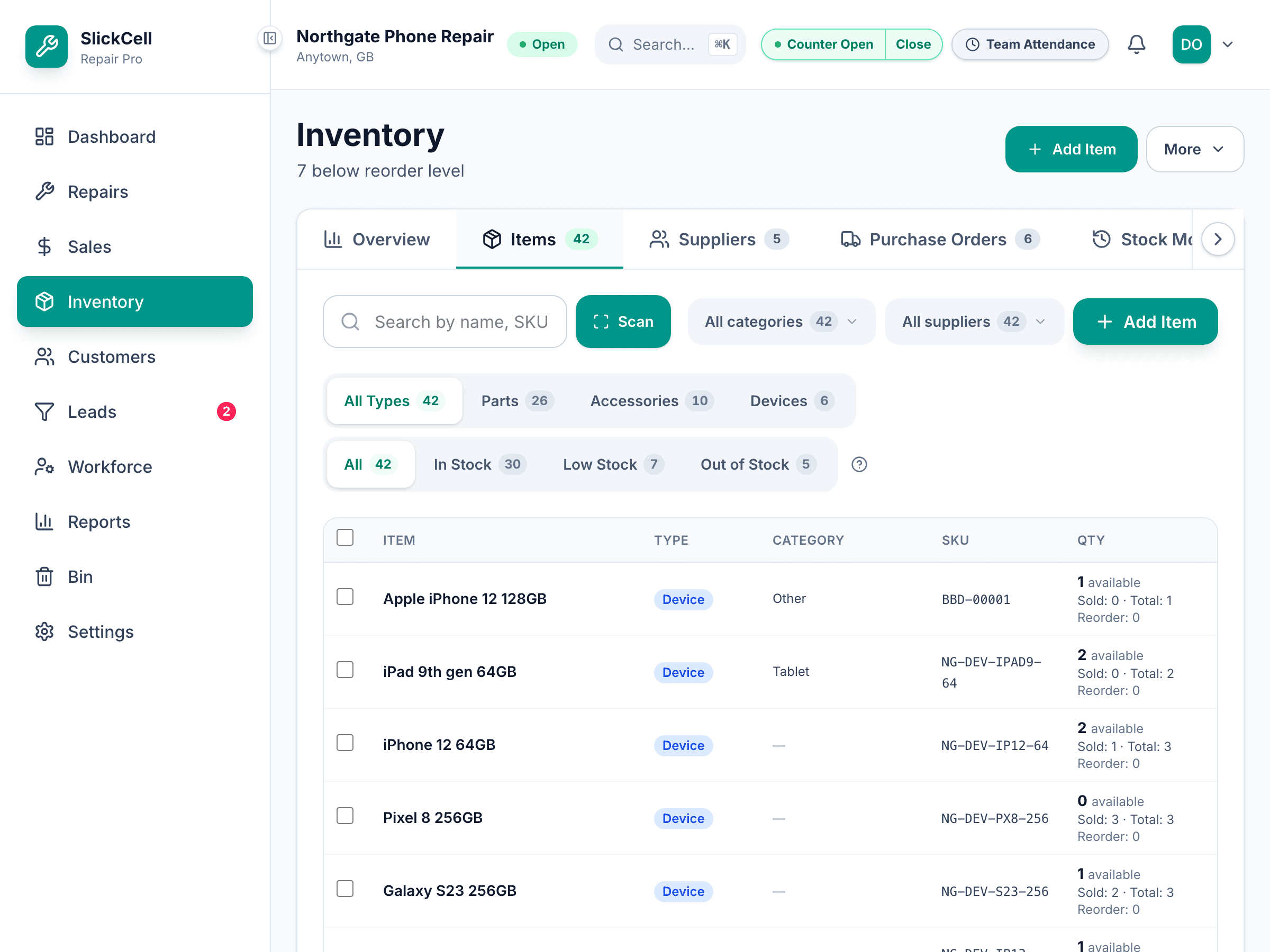
Task: Open notifications bell
Action: [x=1136, y=44]
